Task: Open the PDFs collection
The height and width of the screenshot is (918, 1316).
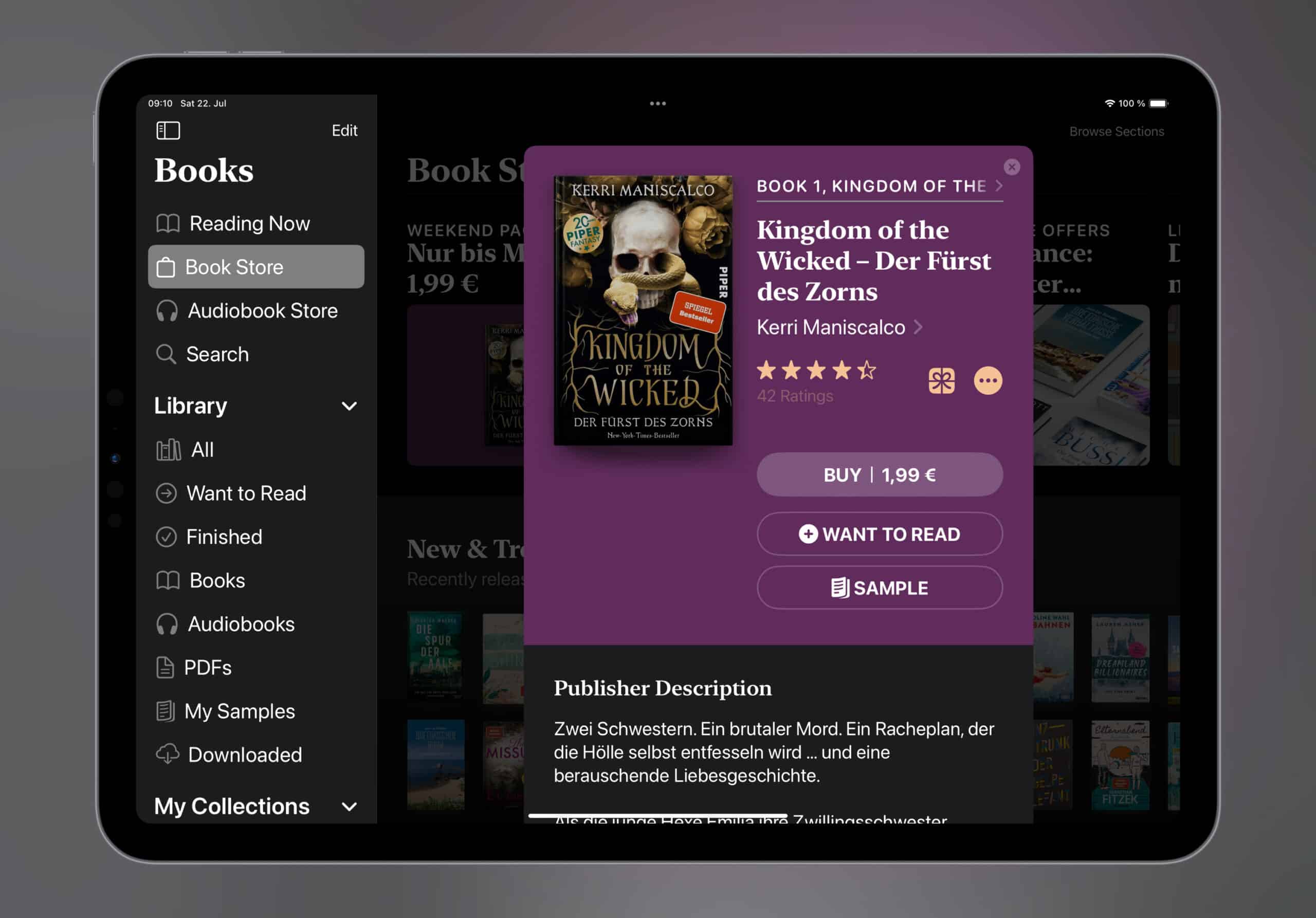Action: (x=255, y=668)
